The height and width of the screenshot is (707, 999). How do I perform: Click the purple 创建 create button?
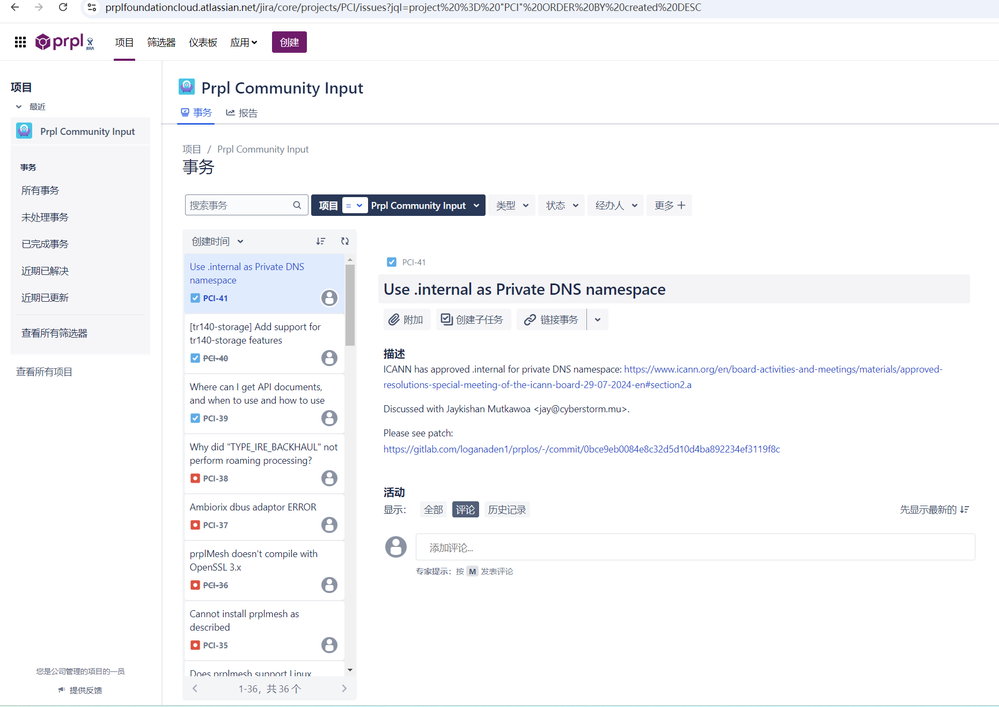click(289, 42)
